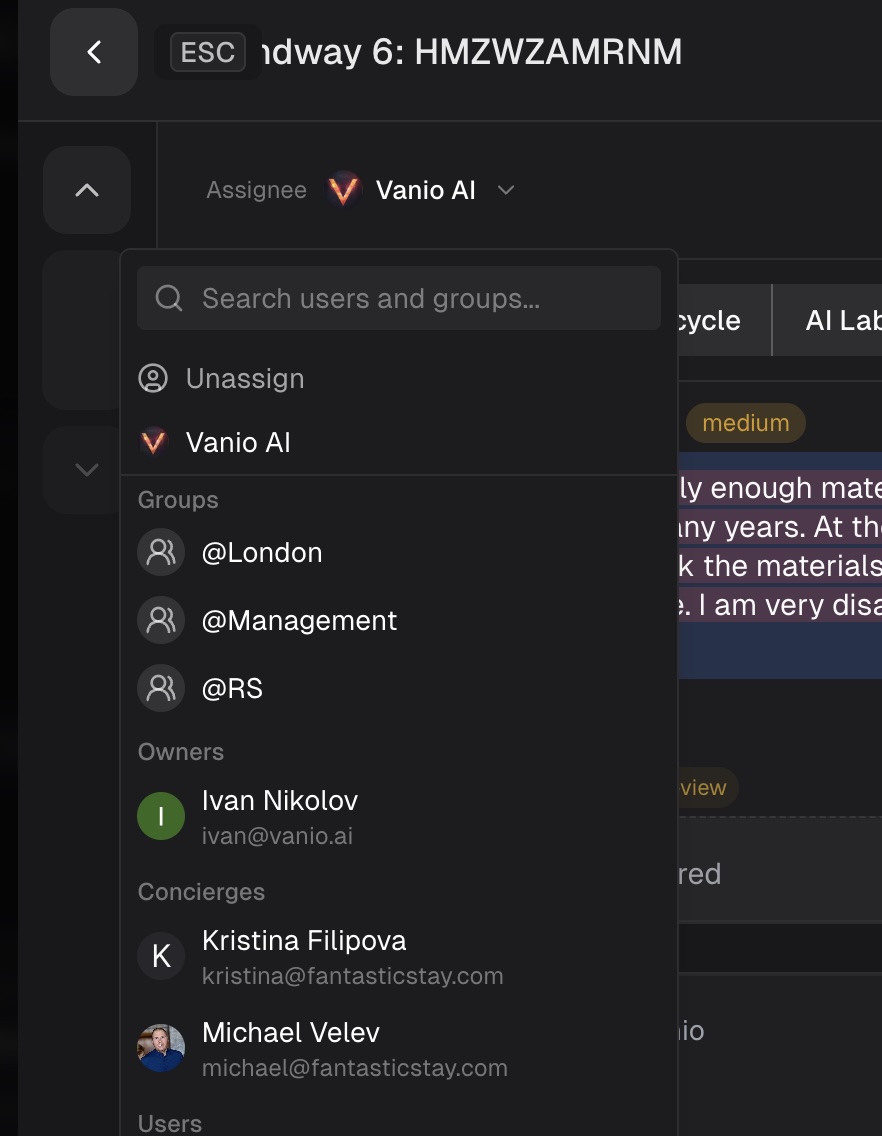Assign to the @London group
The width and height of the screenshot is (882, 1136).
pyautogui.click(x=262, y=553)
